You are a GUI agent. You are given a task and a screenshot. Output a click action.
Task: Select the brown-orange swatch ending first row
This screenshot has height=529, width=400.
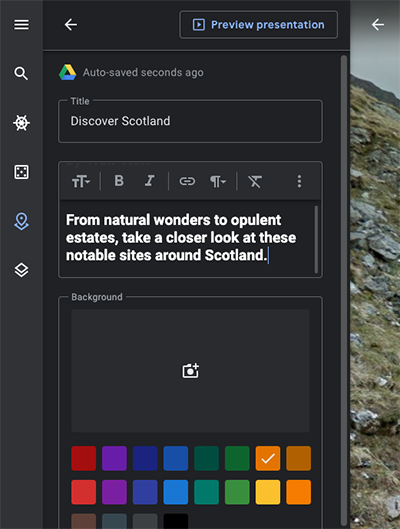coord(298,458)
